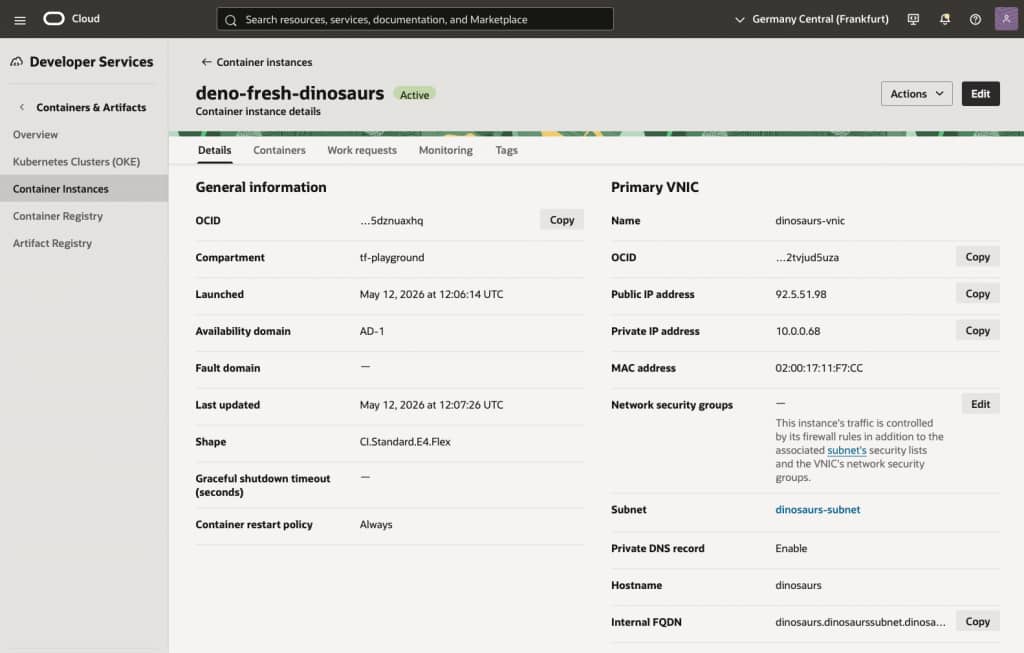Click the Always restart policy value
This screenshot has width=1024, height=653.
376,524
